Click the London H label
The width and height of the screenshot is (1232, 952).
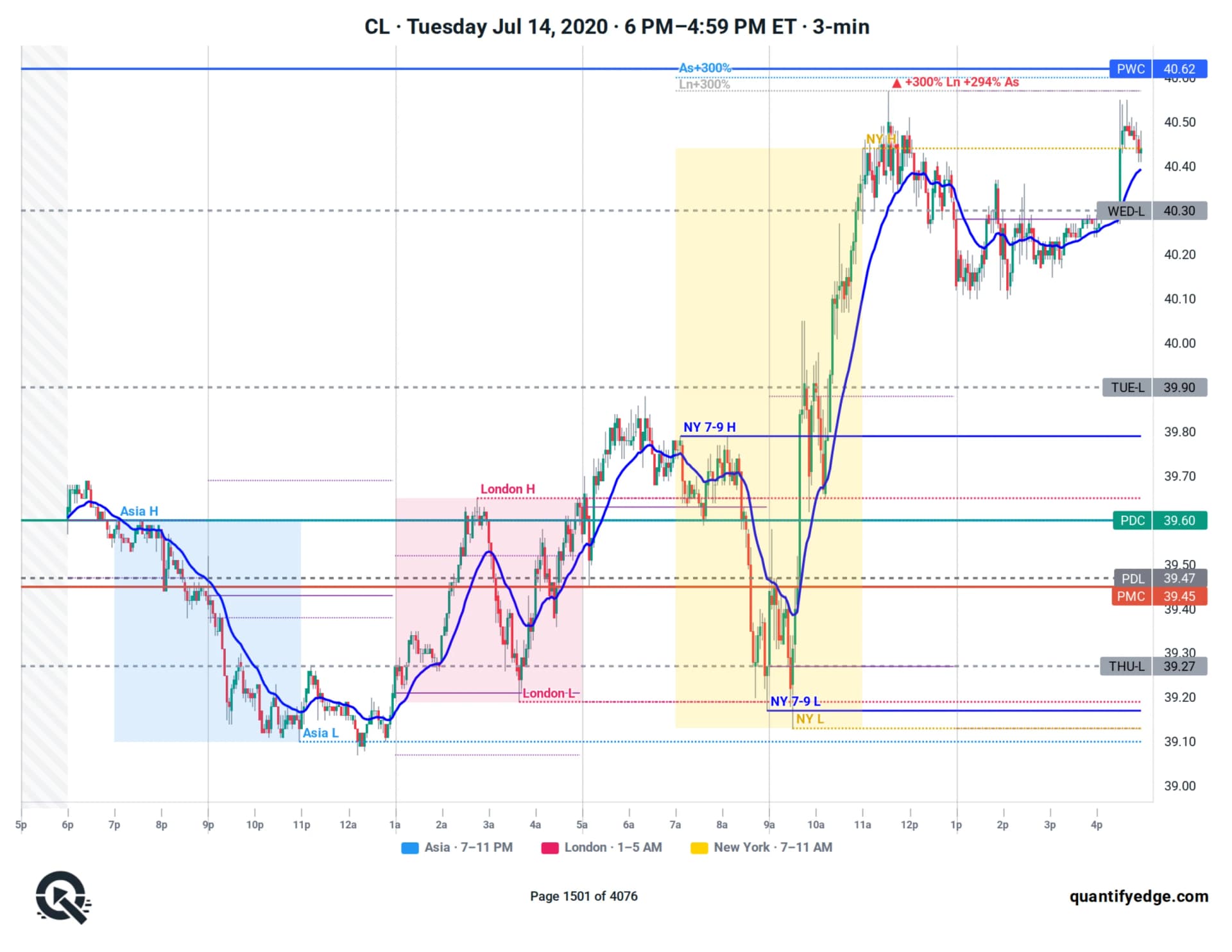pyautogui.click(x=508, y=489)
